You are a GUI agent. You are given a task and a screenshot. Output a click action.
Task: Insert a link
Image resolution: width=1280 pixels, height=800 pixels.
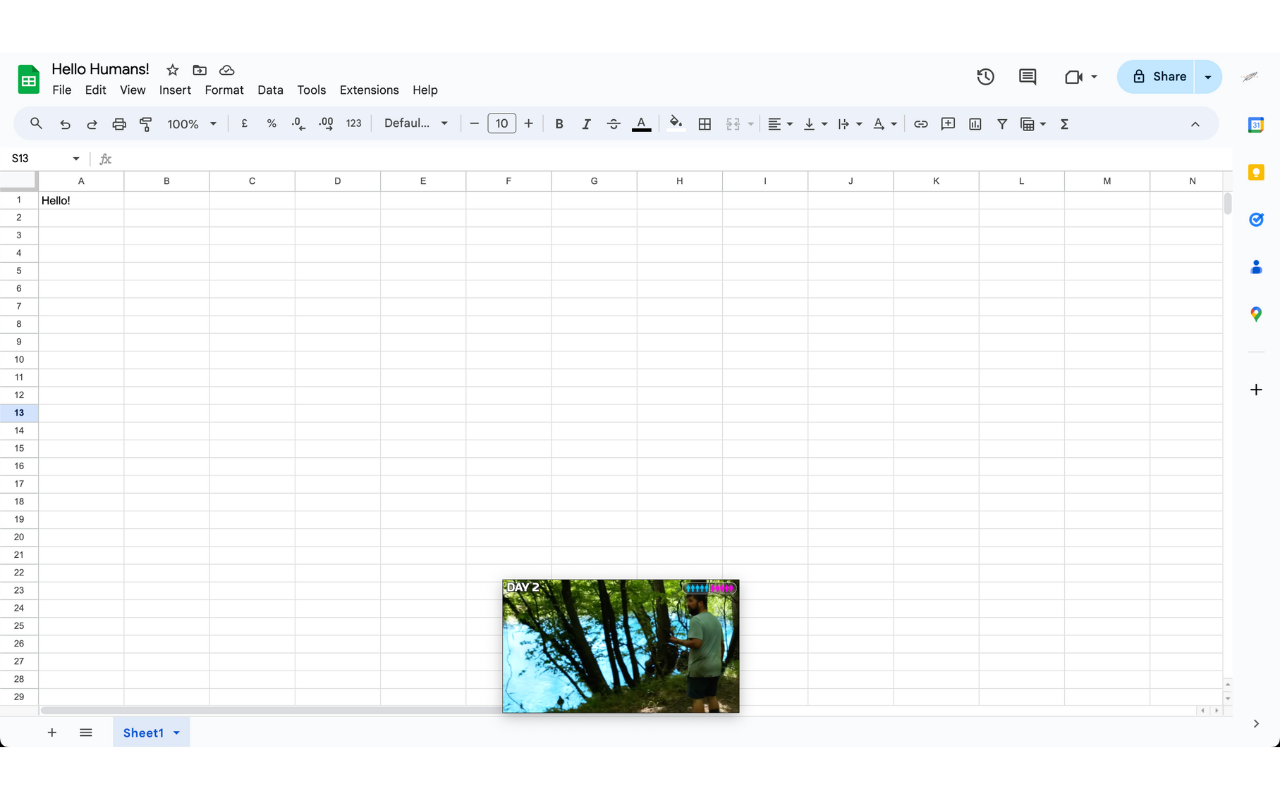921,124
